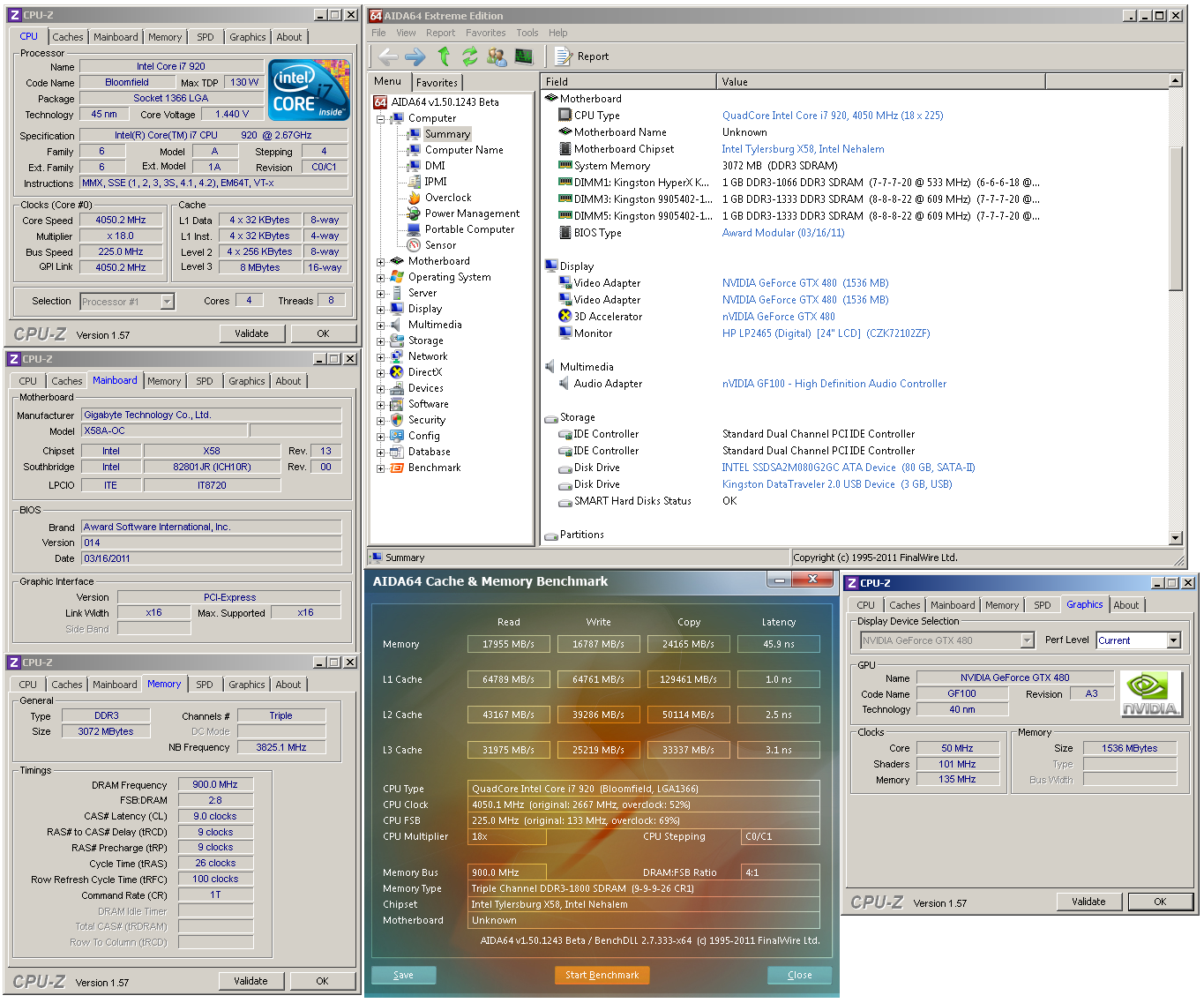
Task: Click the Field column header
Action: pyautogui.click(x=628, y=81)
